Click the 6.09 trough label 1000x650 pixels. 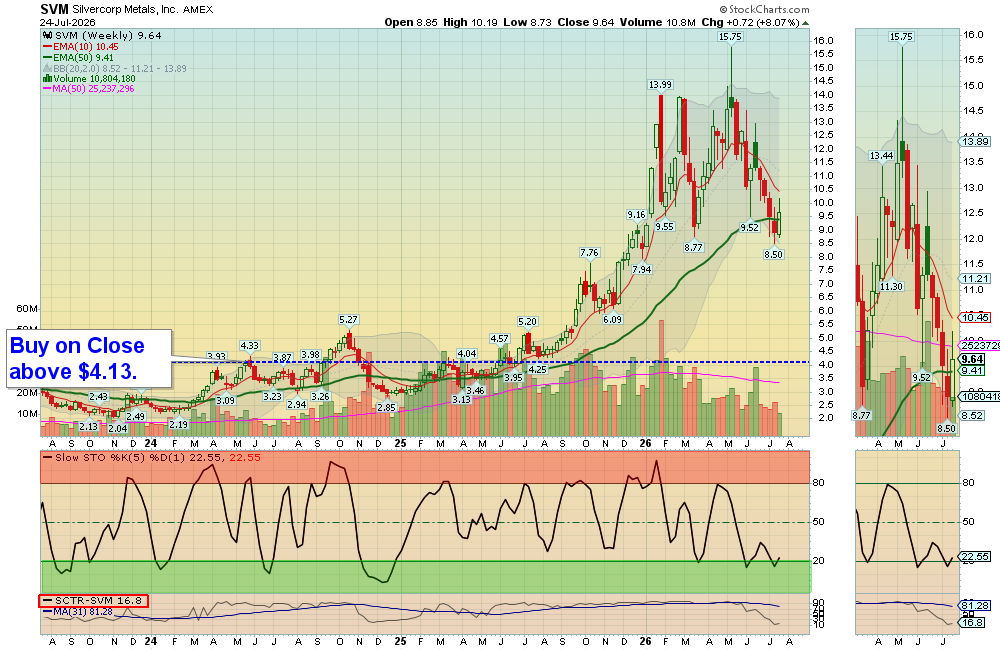612,320
